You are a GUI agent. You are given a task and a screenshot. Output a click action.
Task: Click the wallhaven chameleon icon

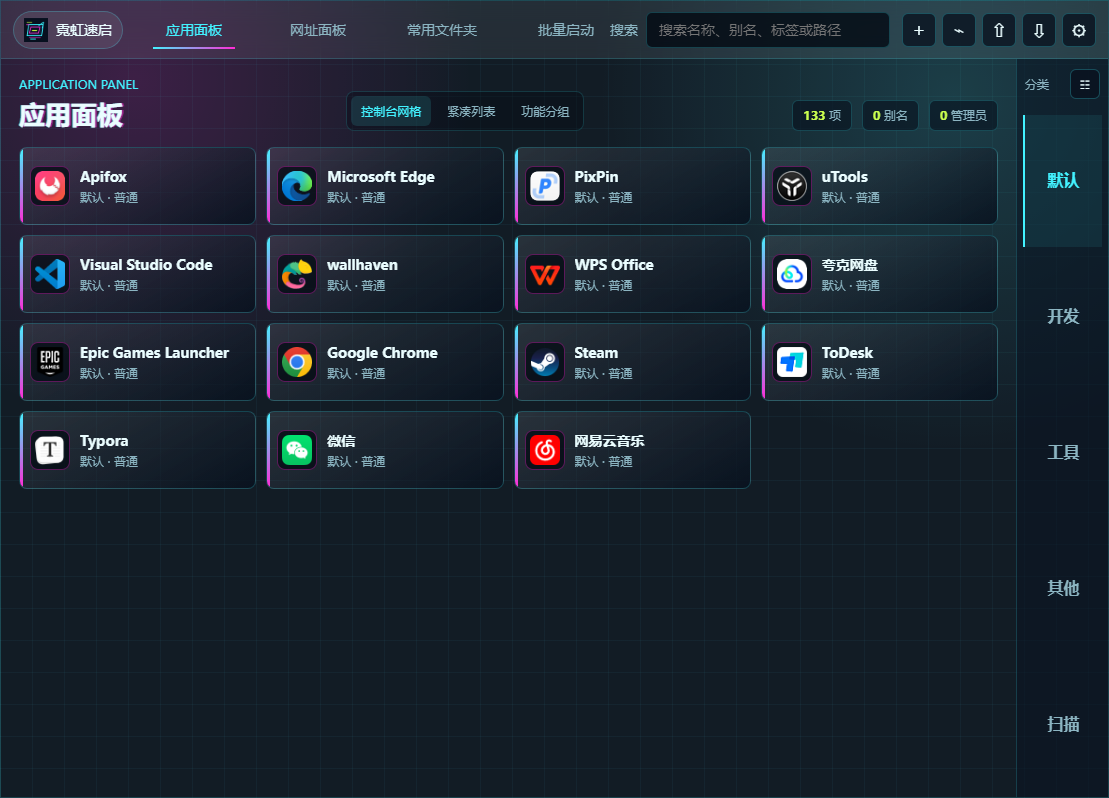(297, 274)
